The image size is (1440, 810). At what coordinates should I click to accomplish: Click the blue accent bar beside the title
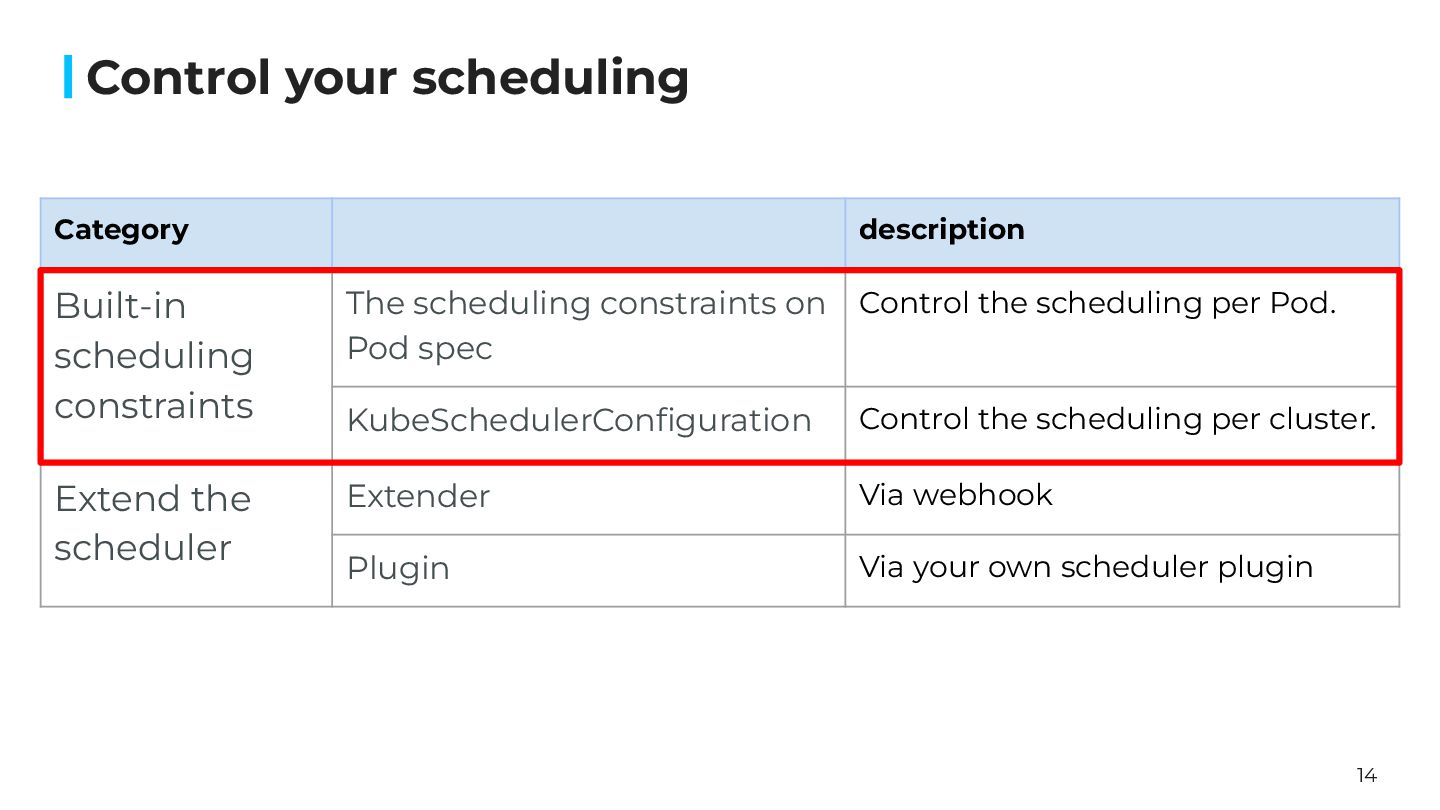pyautogui.click(x=68, y=77)
